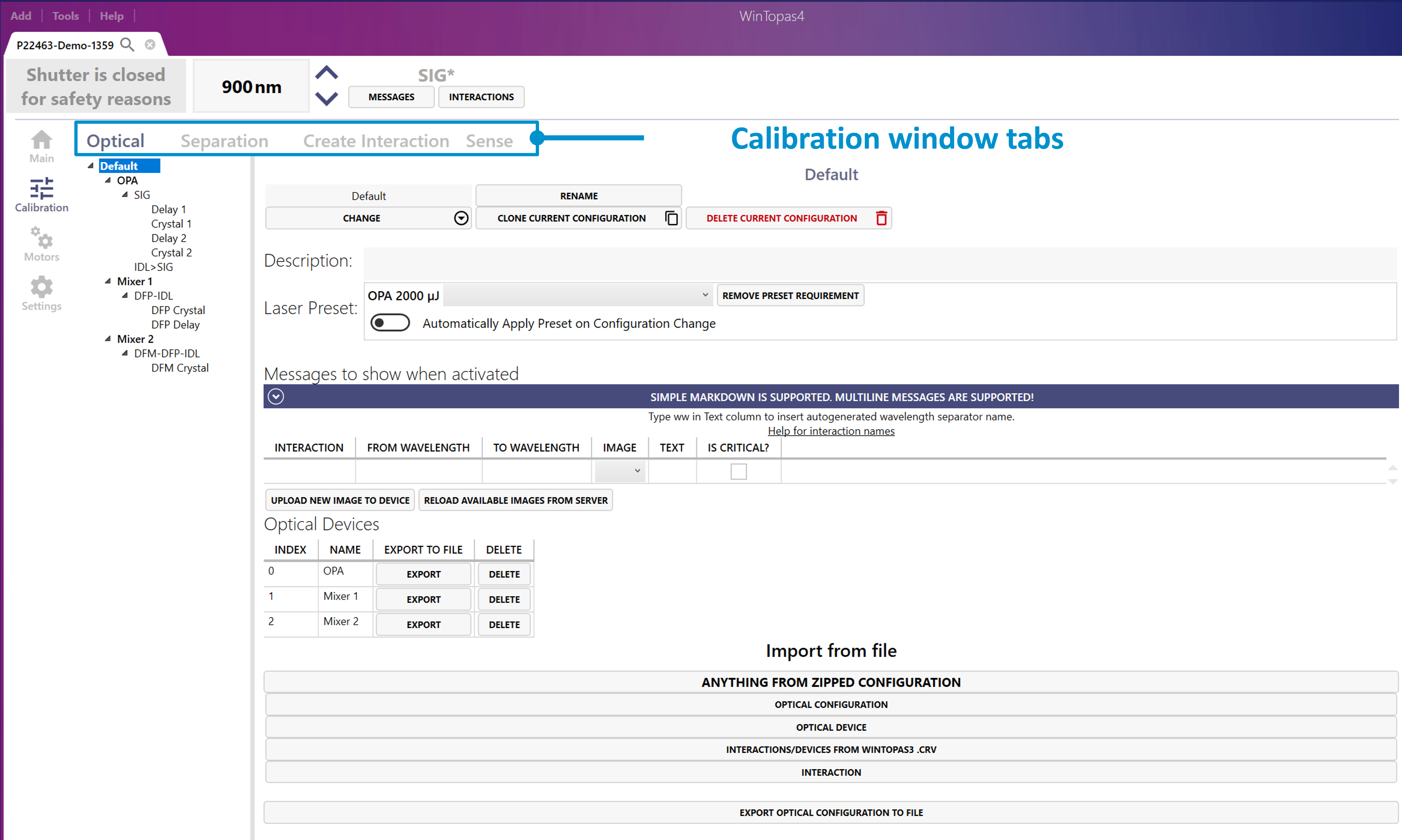The width and height of the screenshot is (1402, 840).
Task: Open the Main view from the sidebar
Action: tap(41, 146)
